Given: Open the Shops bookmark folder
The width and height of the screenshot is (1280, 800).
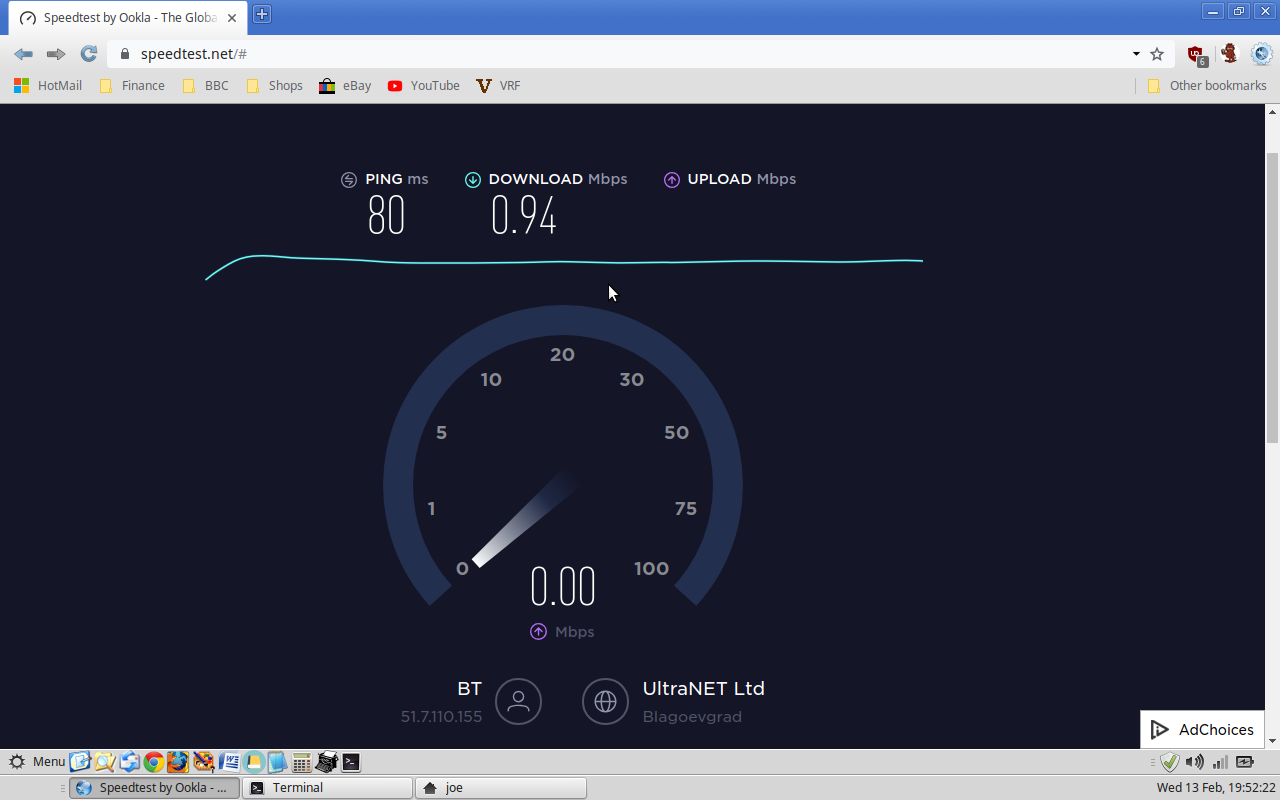Looking at the screenshot, I should click(274, 86).
